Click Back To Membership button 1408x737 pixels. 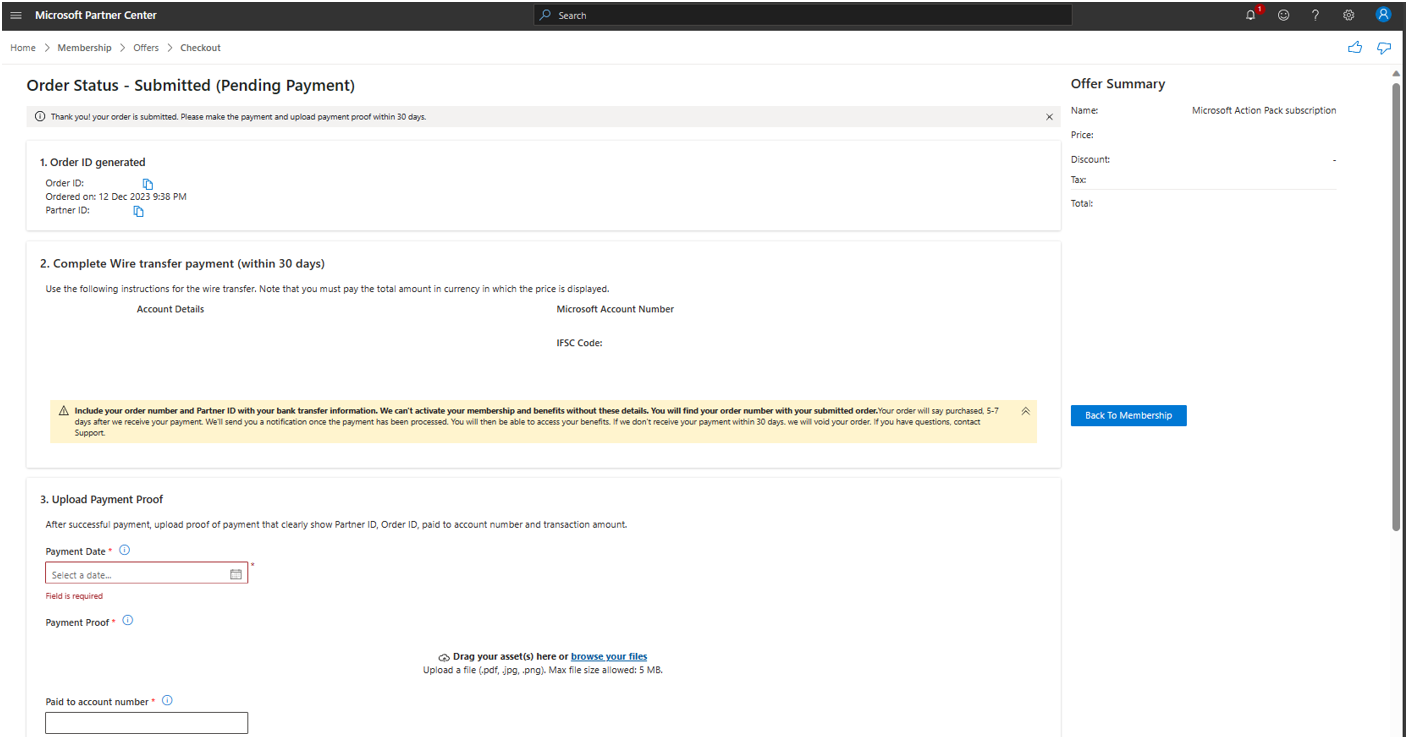(1129, 415)
